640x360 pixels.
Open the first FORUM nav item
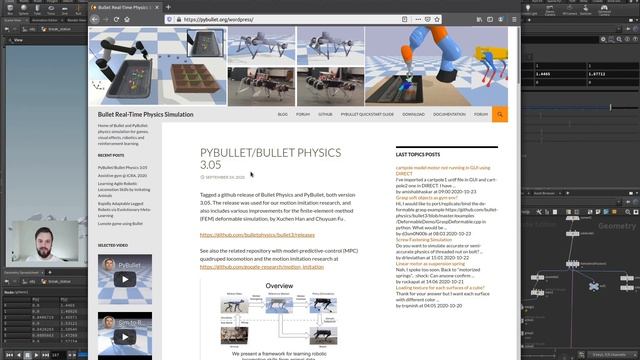303,114
